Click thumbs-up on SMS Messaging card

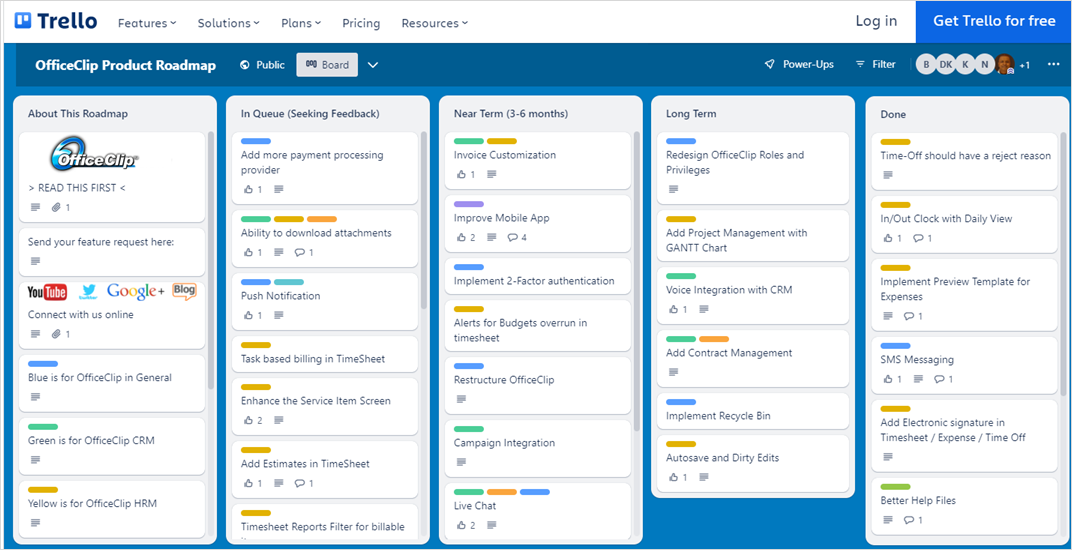pyautogui.click(x=892, y=379)
